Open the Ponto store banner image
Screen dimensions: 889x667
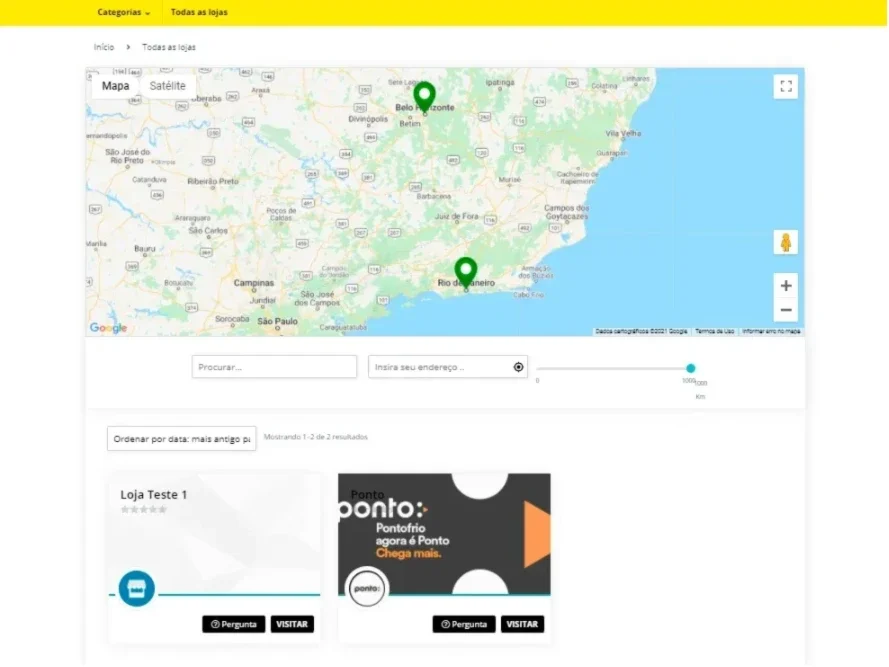tap(444, 534)
